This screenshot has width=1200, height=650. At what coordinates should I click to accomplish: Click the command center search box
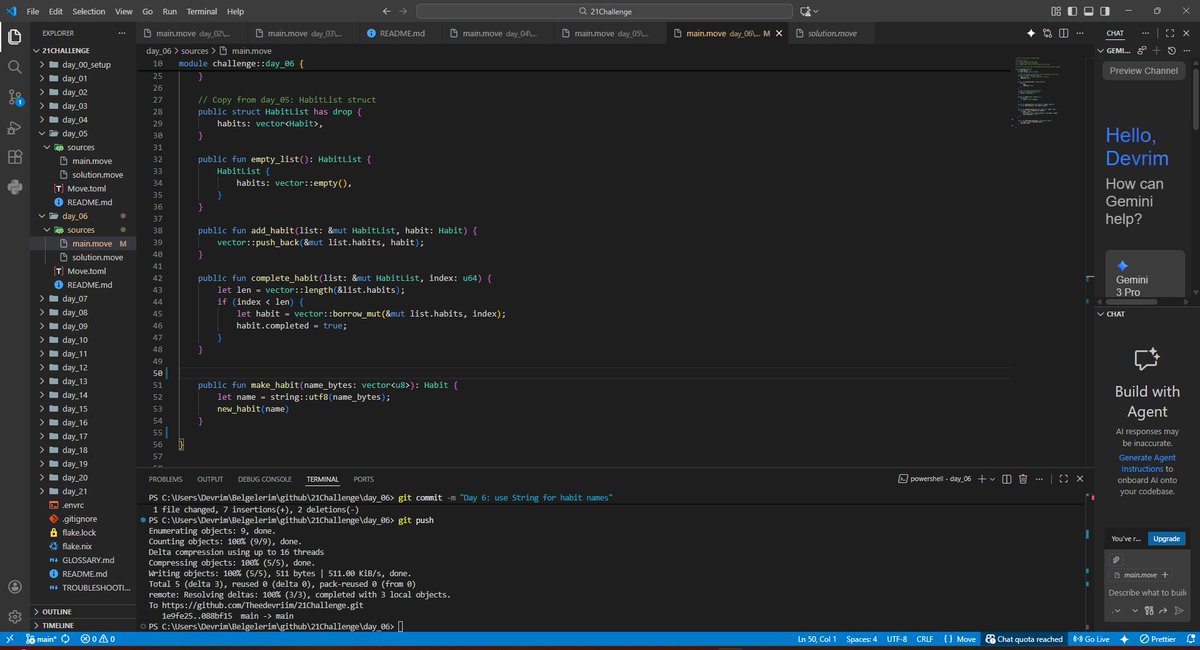tap(604, 11)
